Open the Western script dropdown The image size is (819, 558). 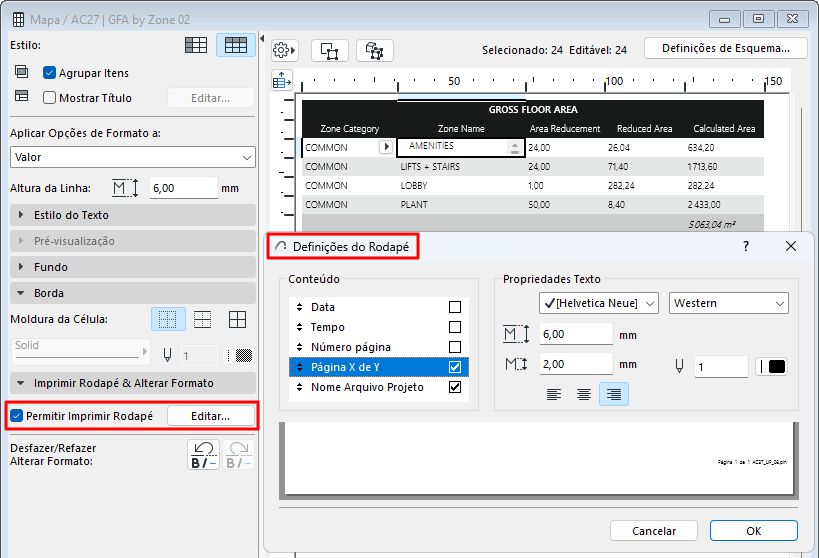click(x=729, y=303)
